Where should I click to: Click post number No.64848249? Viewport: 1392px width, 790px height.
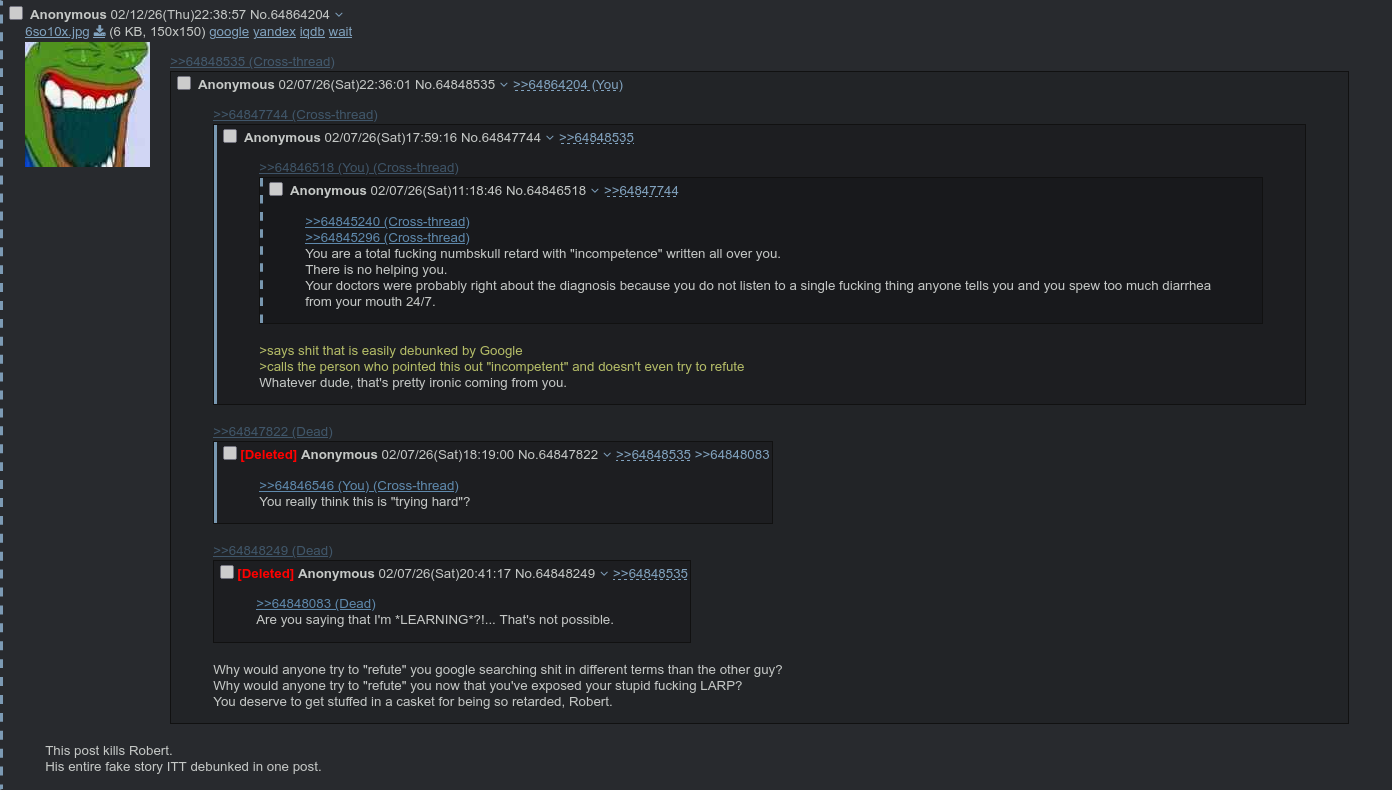555,574
